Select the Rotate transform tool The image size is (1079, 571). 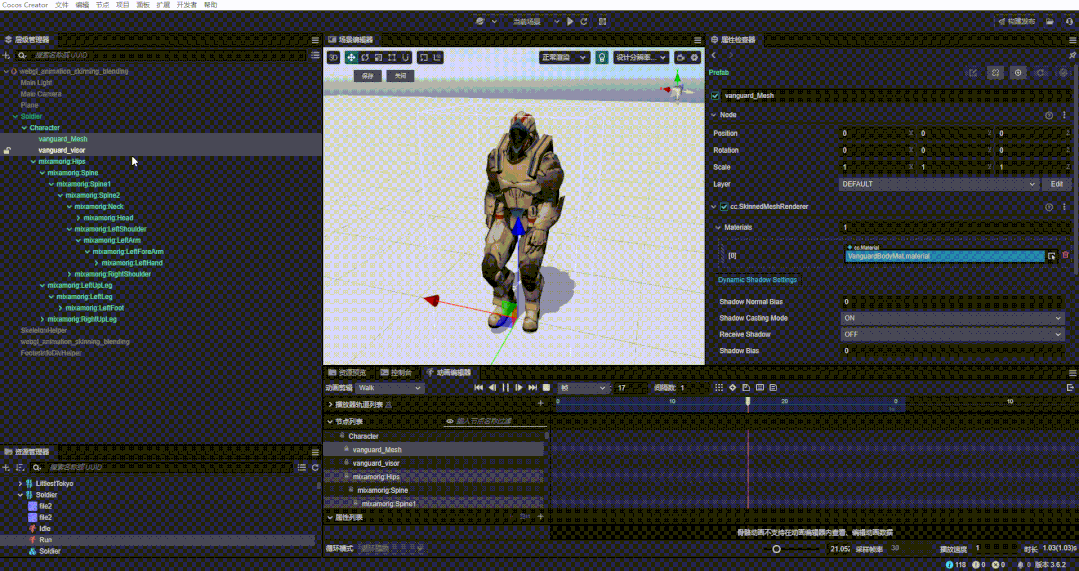(x=365, y=58)
